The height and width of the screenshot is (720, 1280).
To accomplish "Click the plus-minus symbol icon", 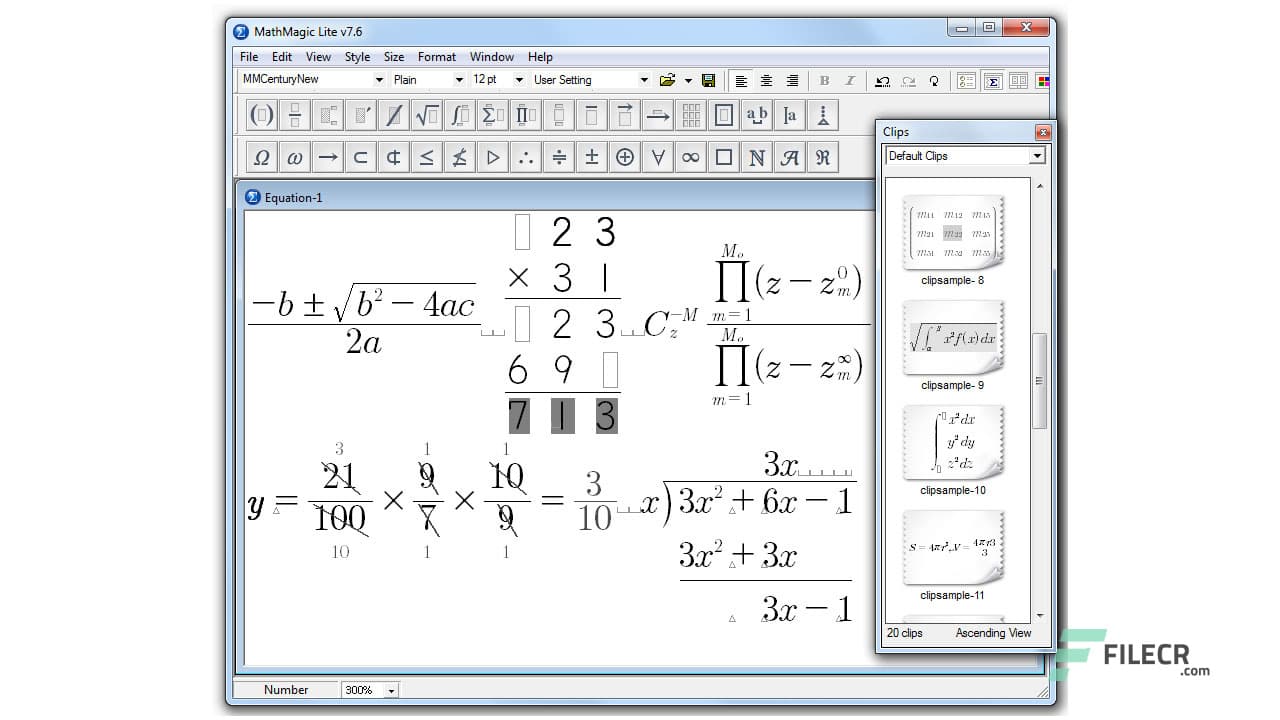I will [591, 157].
